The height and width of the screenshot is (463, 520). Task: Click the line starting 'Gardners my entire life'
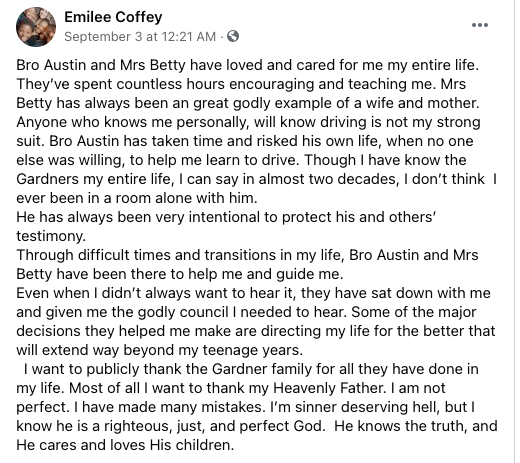coord(257,179)
